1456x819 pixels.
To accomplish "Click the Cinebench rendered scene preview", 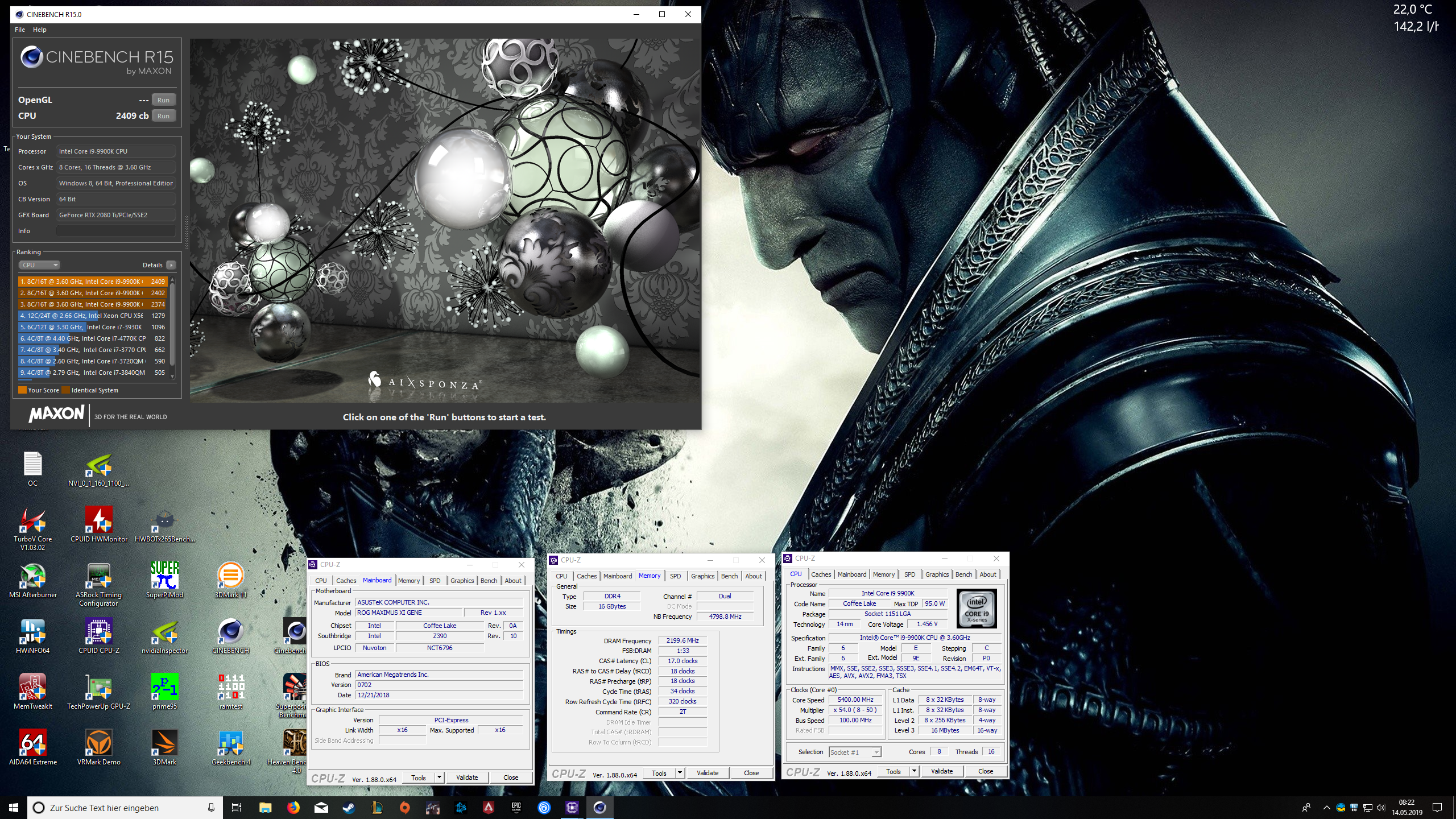I will pos(445,221).
